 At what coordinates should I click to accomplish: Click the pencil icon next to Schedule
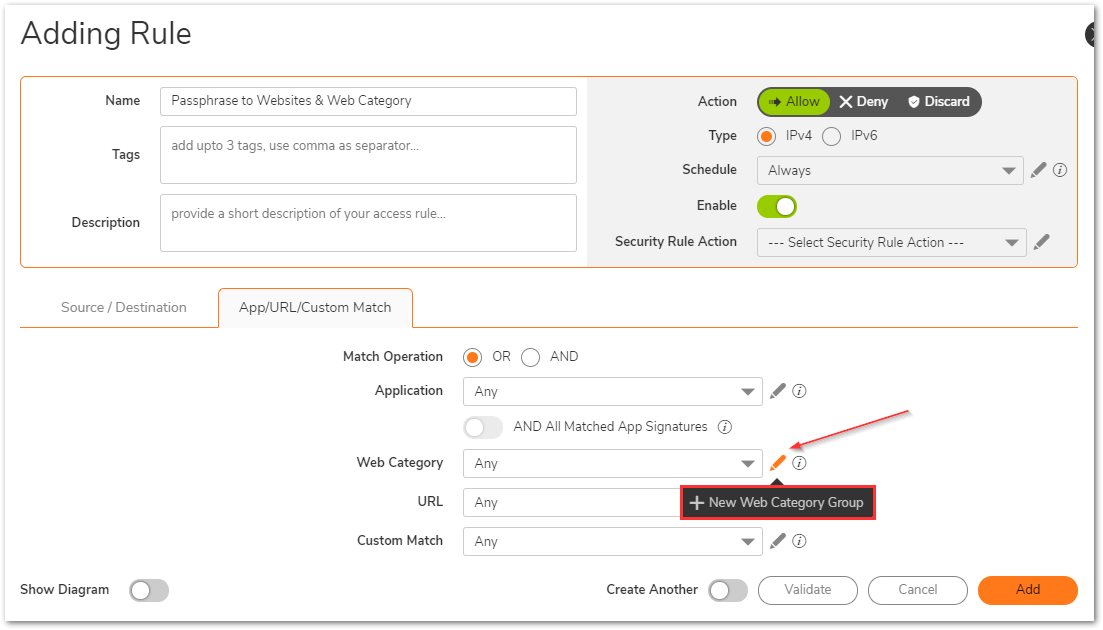click(x=1038, y=170)
